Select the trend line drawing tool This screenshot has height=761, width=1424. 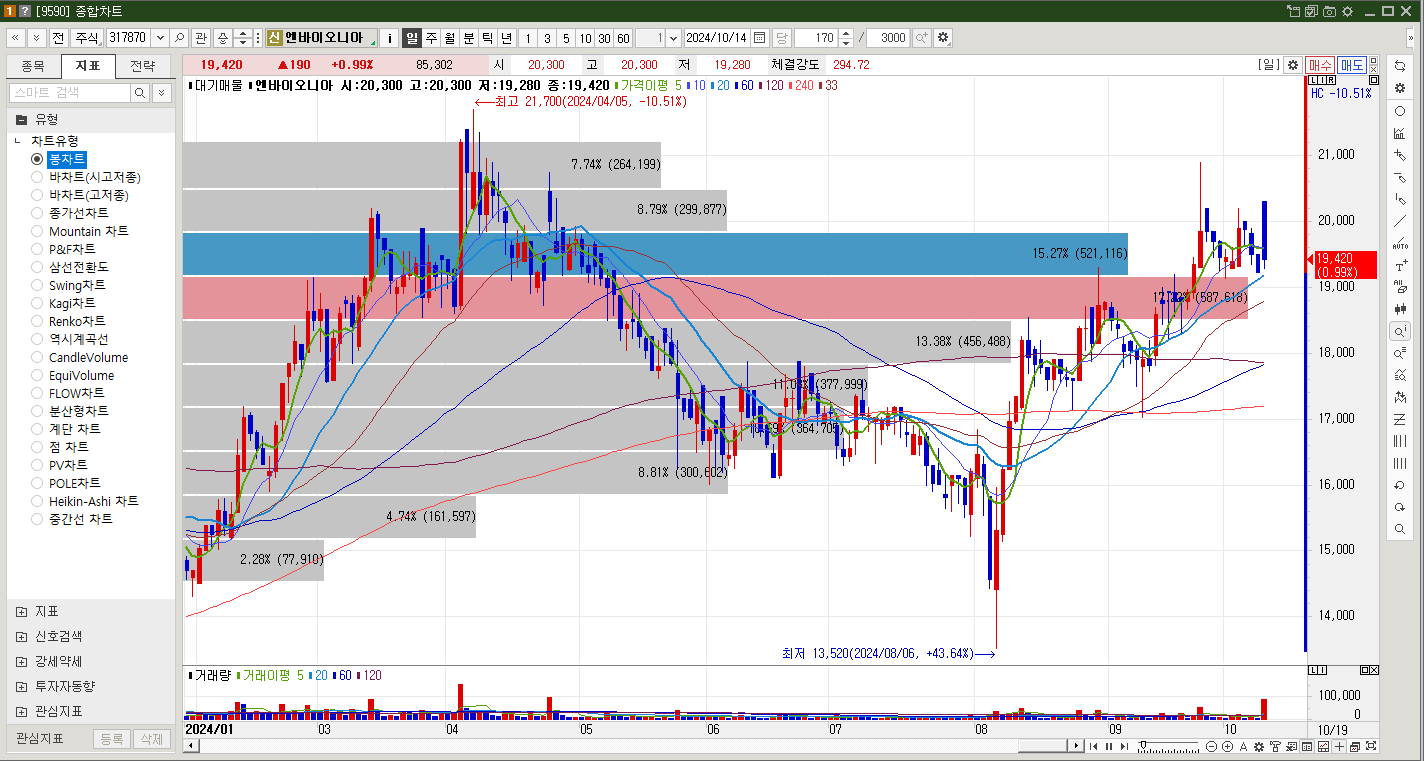tap(1400, 221)
